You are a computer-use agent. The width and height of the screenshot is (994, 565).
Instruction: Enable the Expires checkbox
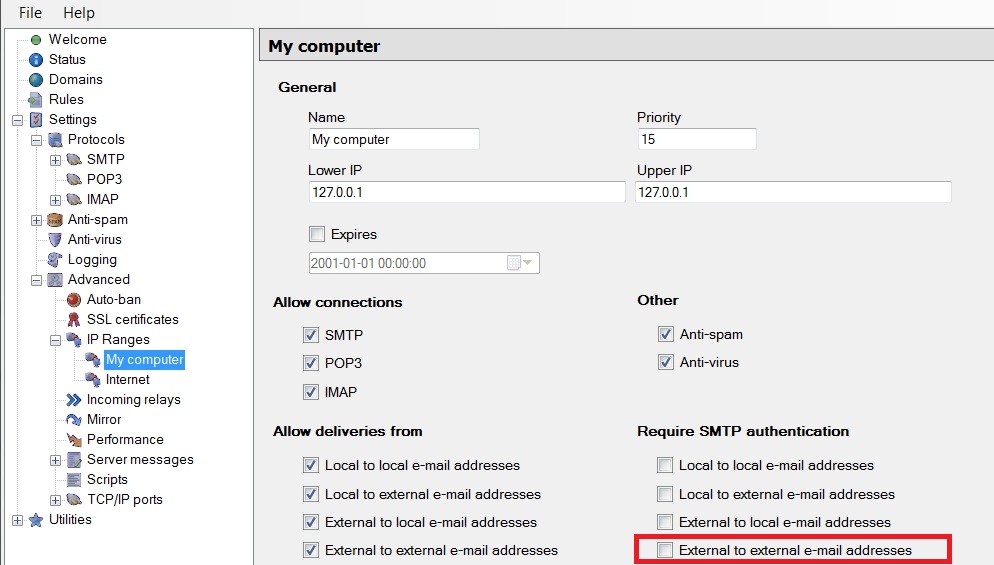click(x=317, y=235)
